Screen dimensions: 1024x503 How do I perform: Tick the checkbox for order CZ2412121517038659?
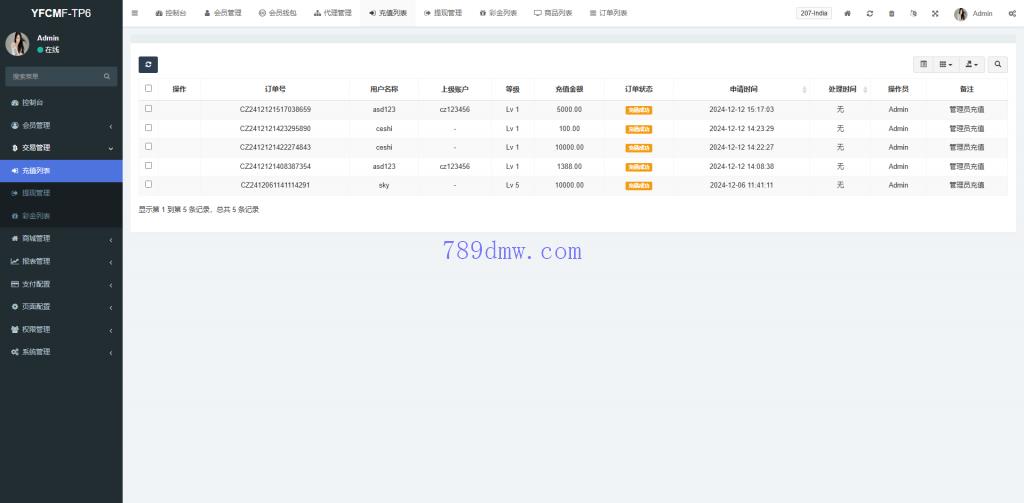pyautogui.click(x=149, y=109)
